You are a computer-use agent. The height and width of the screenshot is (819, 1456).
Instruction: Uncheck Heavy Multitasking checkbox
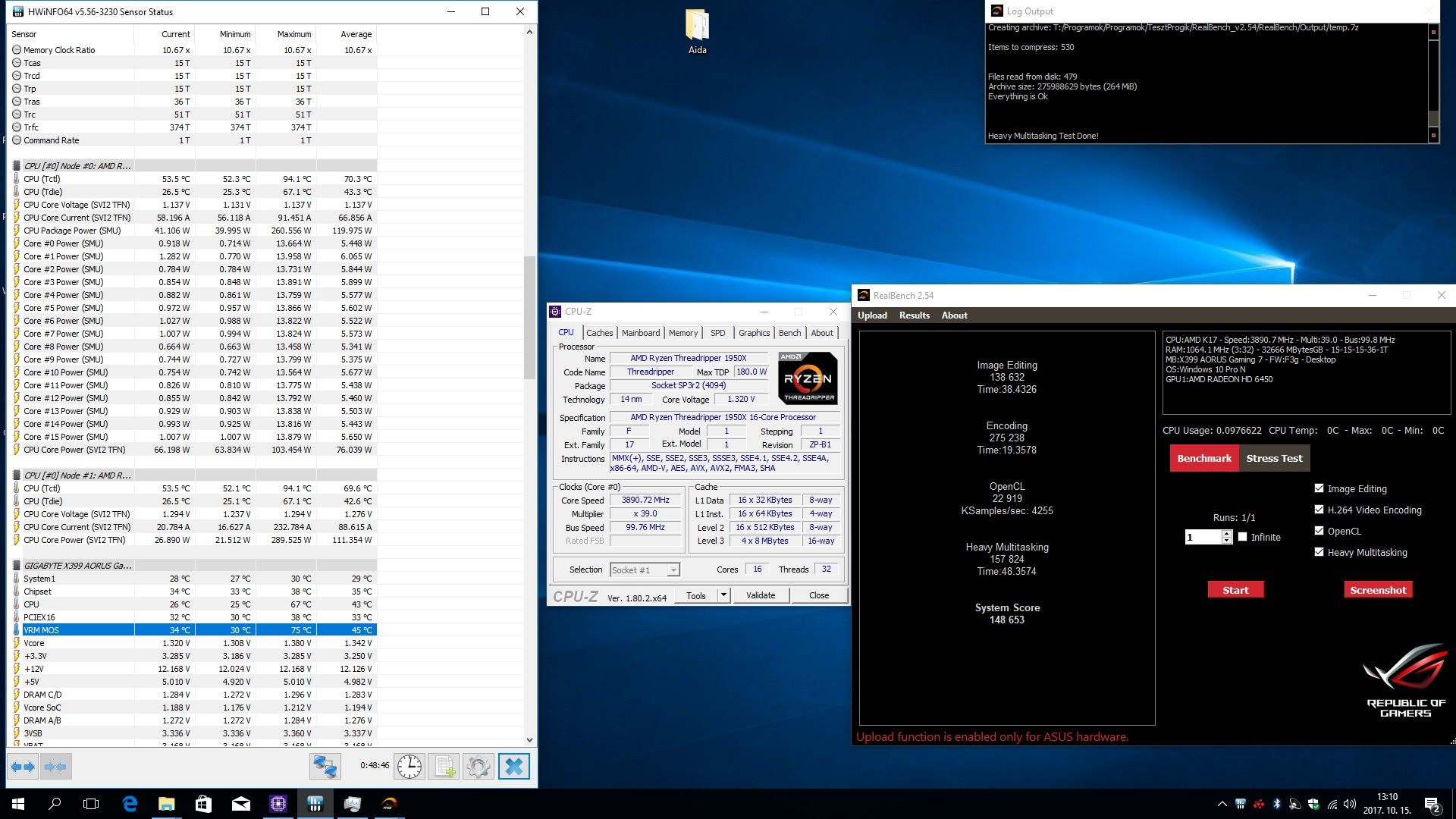tap(1319, 552)
